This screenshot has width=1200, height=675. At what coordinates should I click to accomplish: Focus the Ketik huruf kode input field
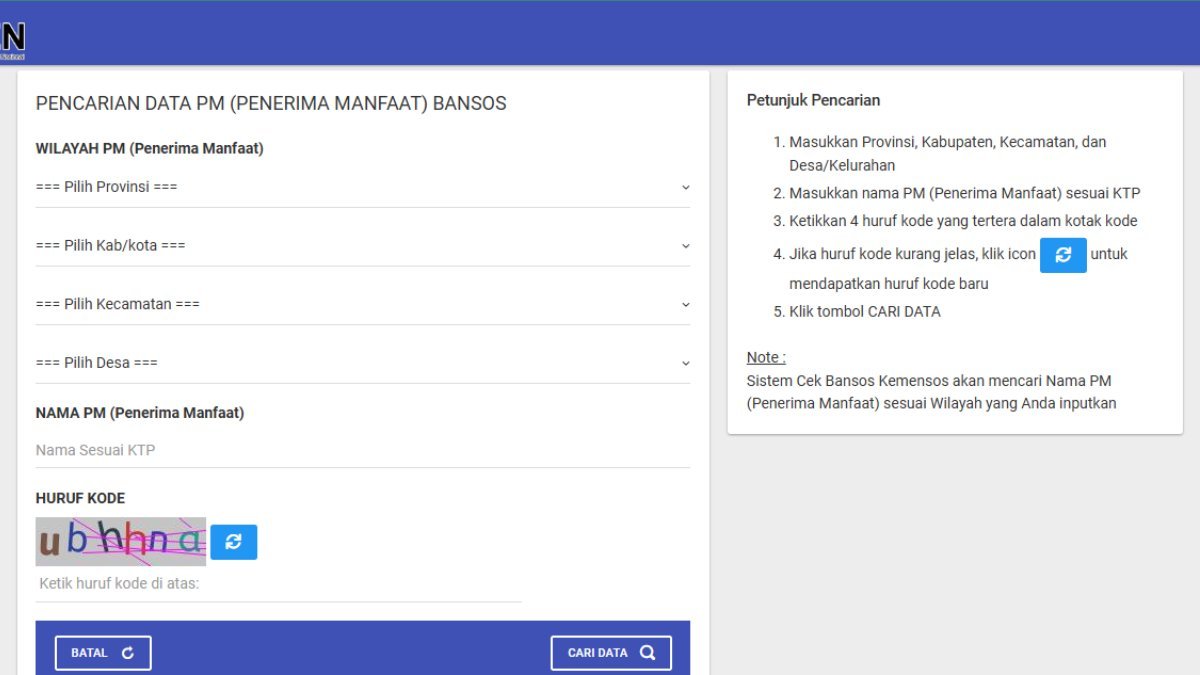pos(278,584)
